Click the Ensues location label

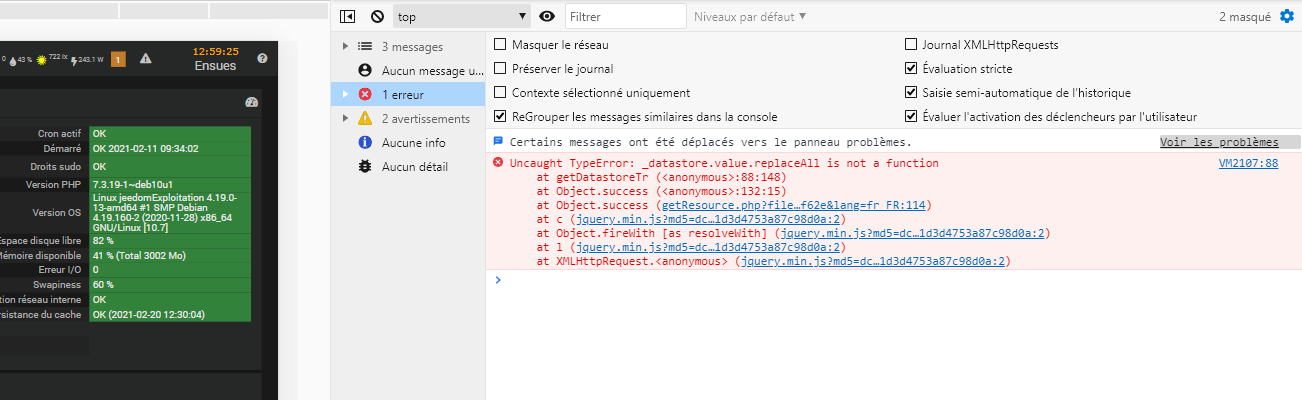point(216,66)
